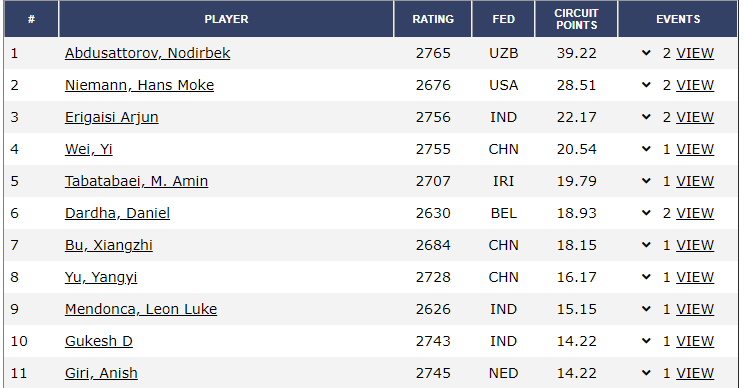Image resolution: width=744 pixels, height=388 pixels.
Task: Sort by CIRCUIT POINTS column header
Action: pyautogui.click(x=576, y=19)
